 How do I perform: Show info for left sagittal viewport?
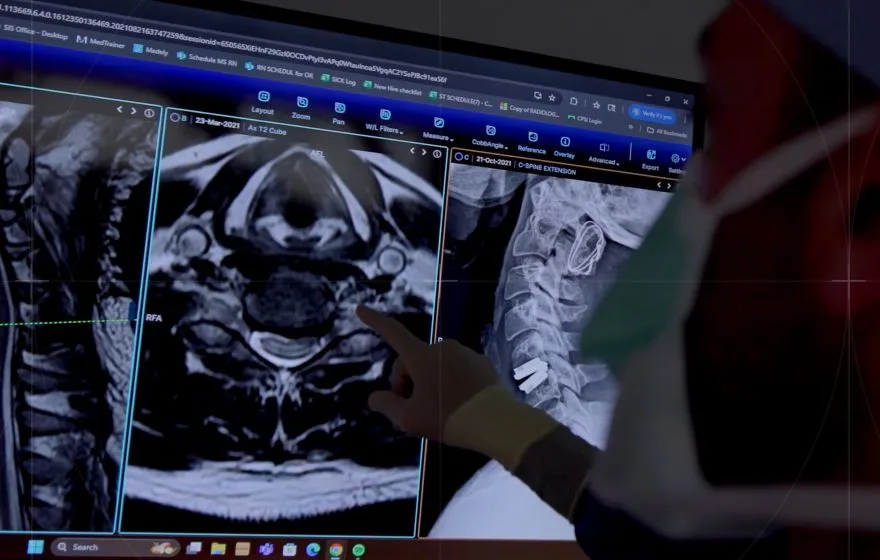coord(149,113)
